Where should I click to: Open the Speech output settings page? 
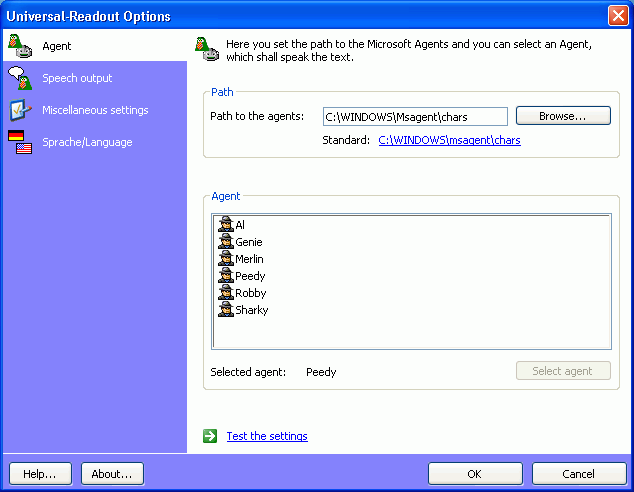point(77,78)
